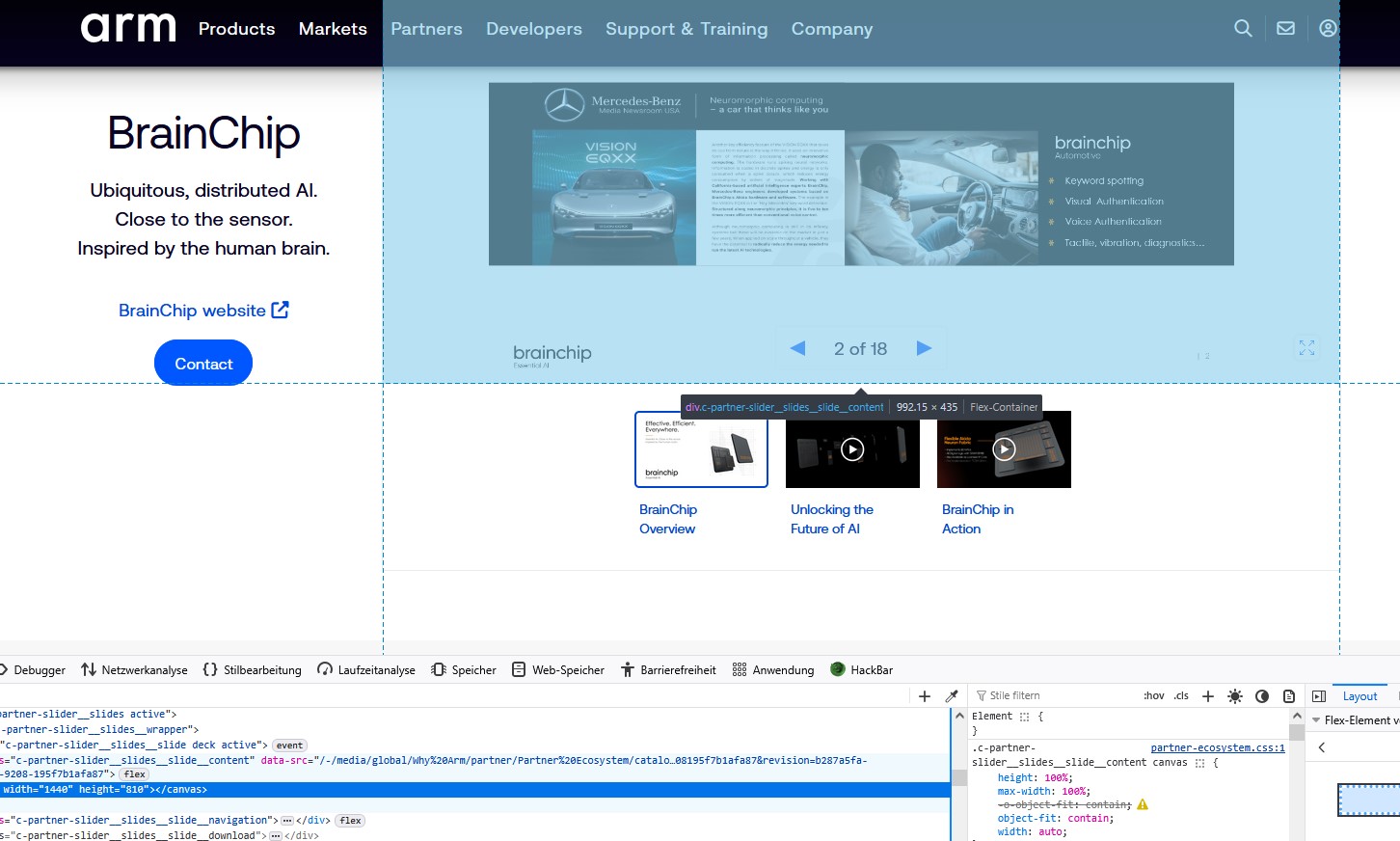
Task: Switch to Barrierefreiheit devtools tab
Action: point(668,670)
